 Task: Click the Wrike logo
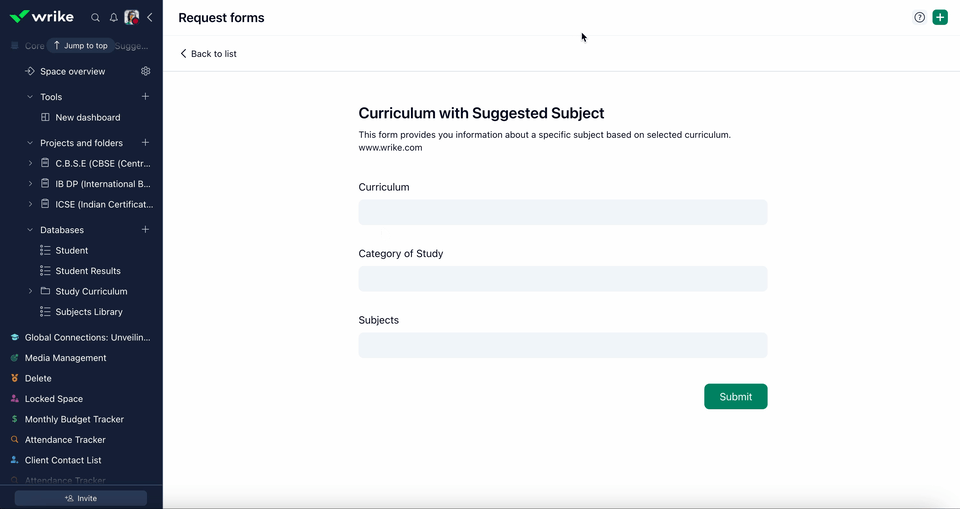click(x=42, y=17)
